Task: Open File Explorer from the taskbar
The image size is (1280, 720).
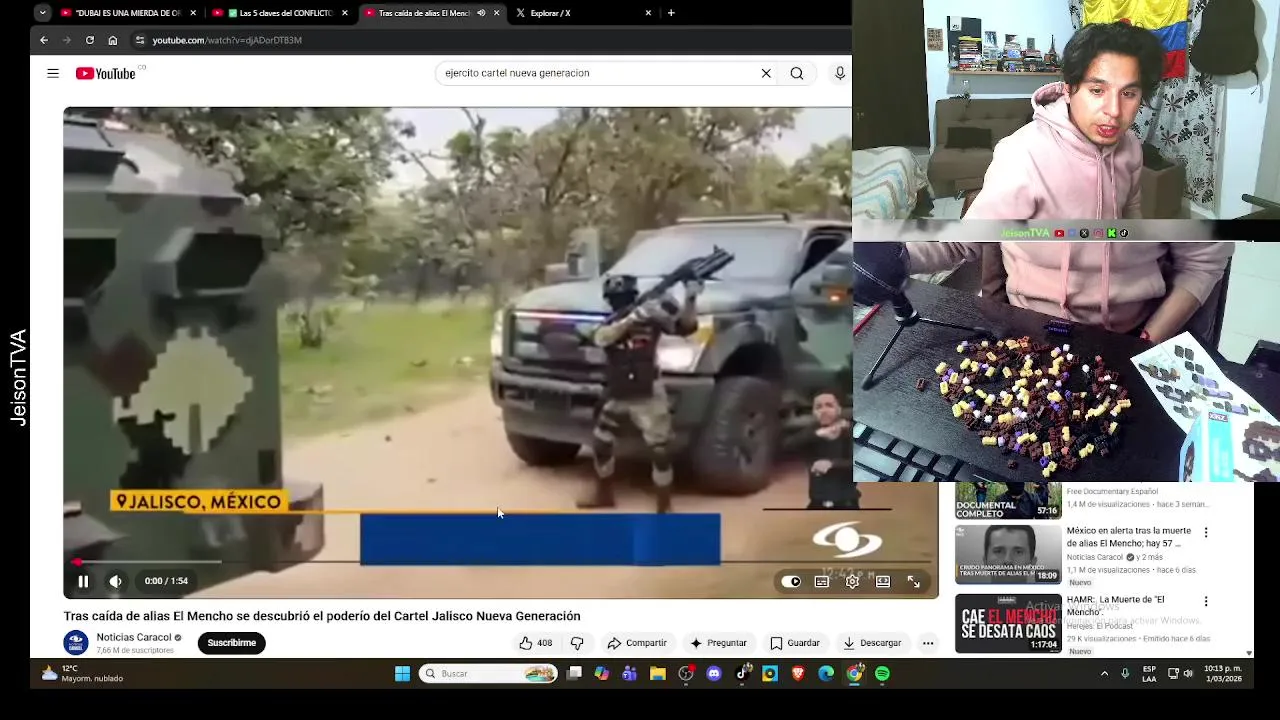Action: 657,674
